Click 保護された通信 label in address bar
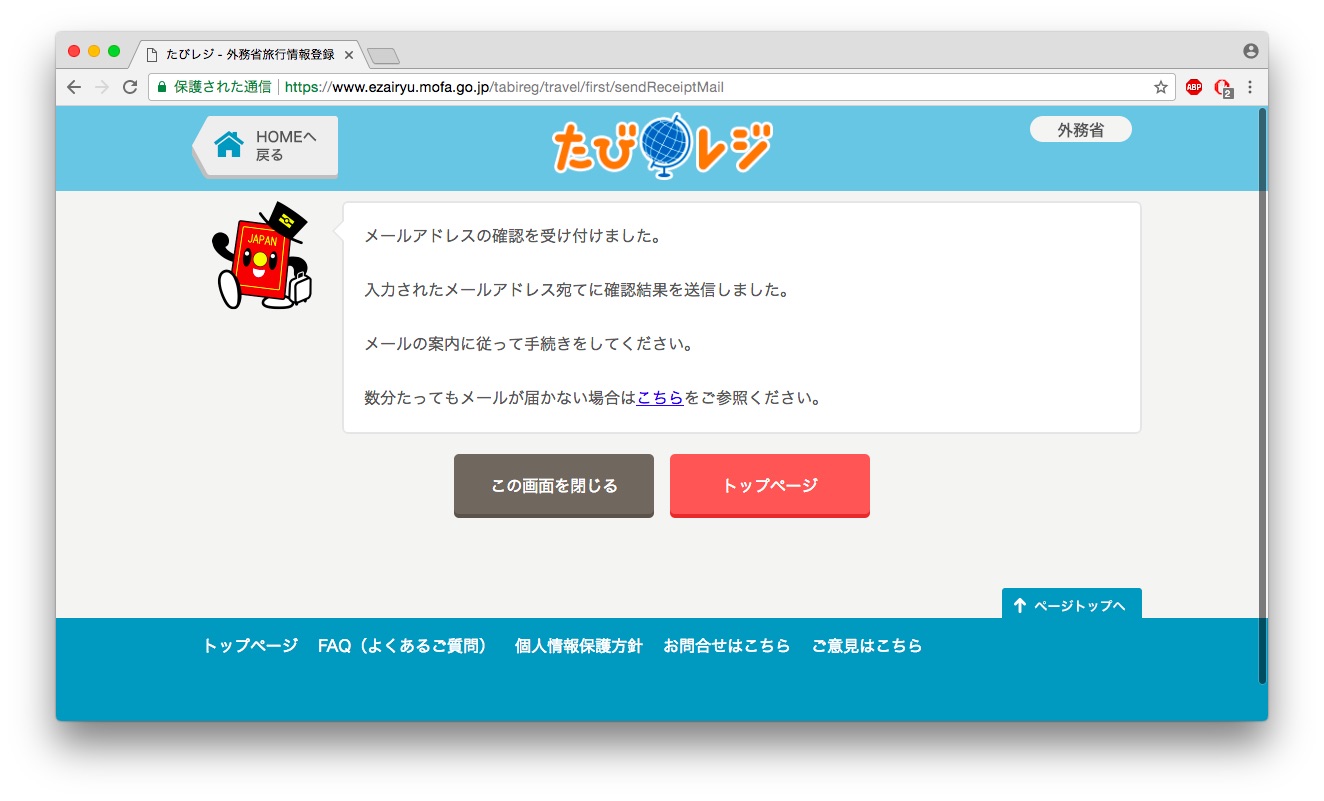Image resolution: width=1324 pixels, height=801 pixels. click(x=222, y=87)
